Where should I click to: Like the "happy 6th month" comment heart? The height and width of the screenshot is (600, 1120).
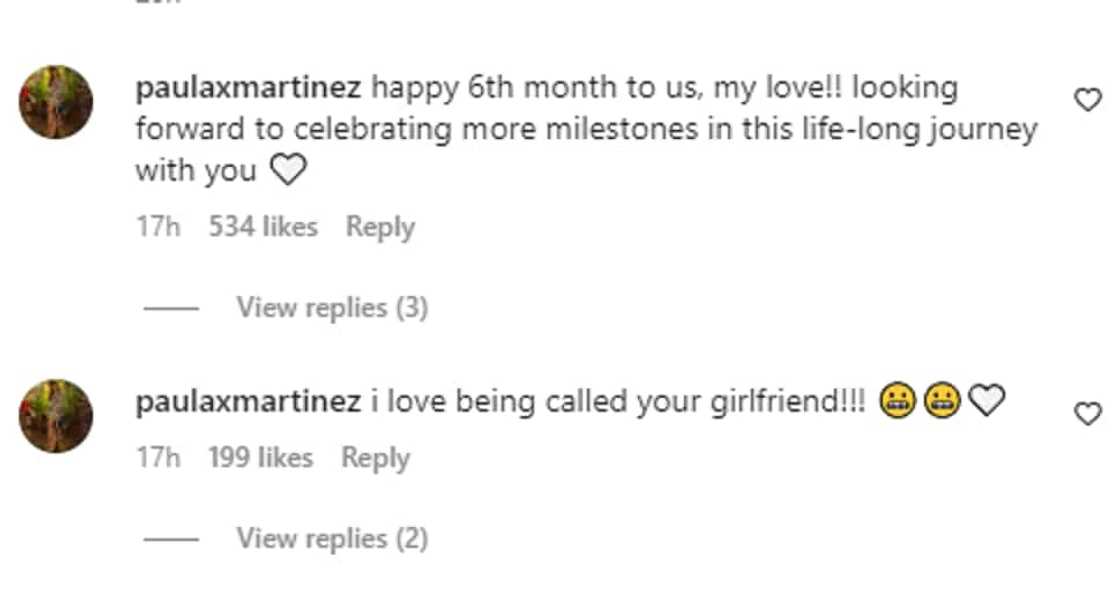(1087, 100)
